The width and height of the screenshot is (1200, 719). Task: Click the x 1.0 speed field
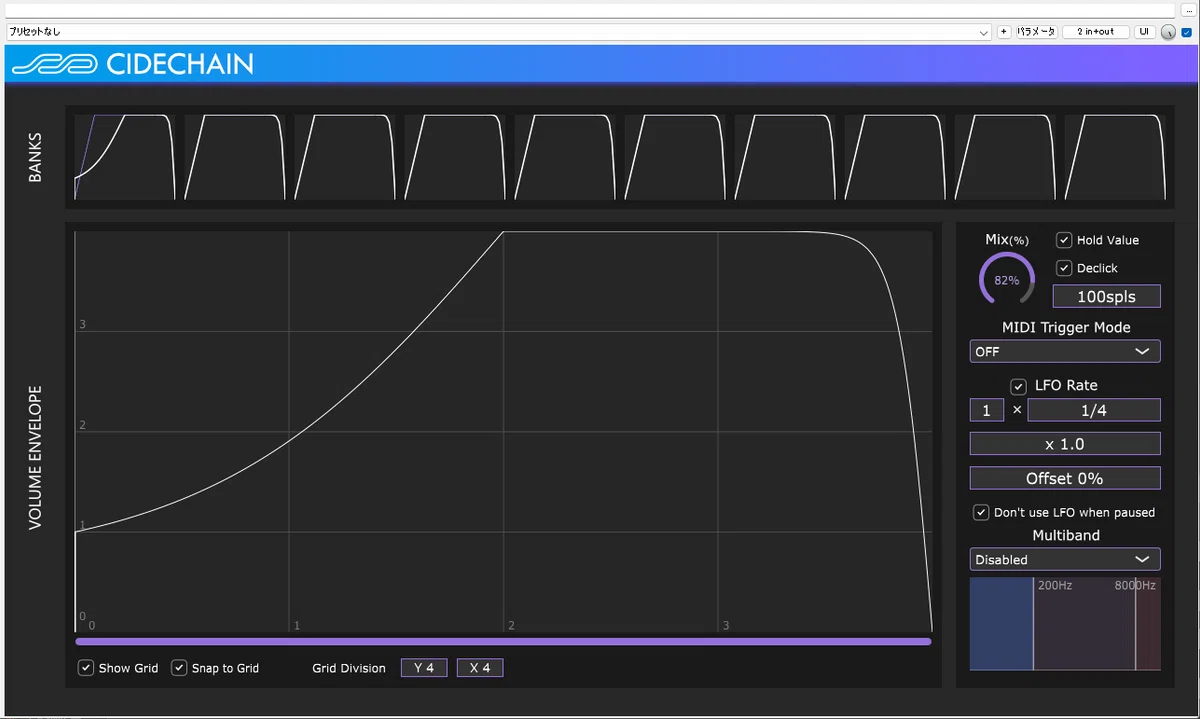(1065, 444)
